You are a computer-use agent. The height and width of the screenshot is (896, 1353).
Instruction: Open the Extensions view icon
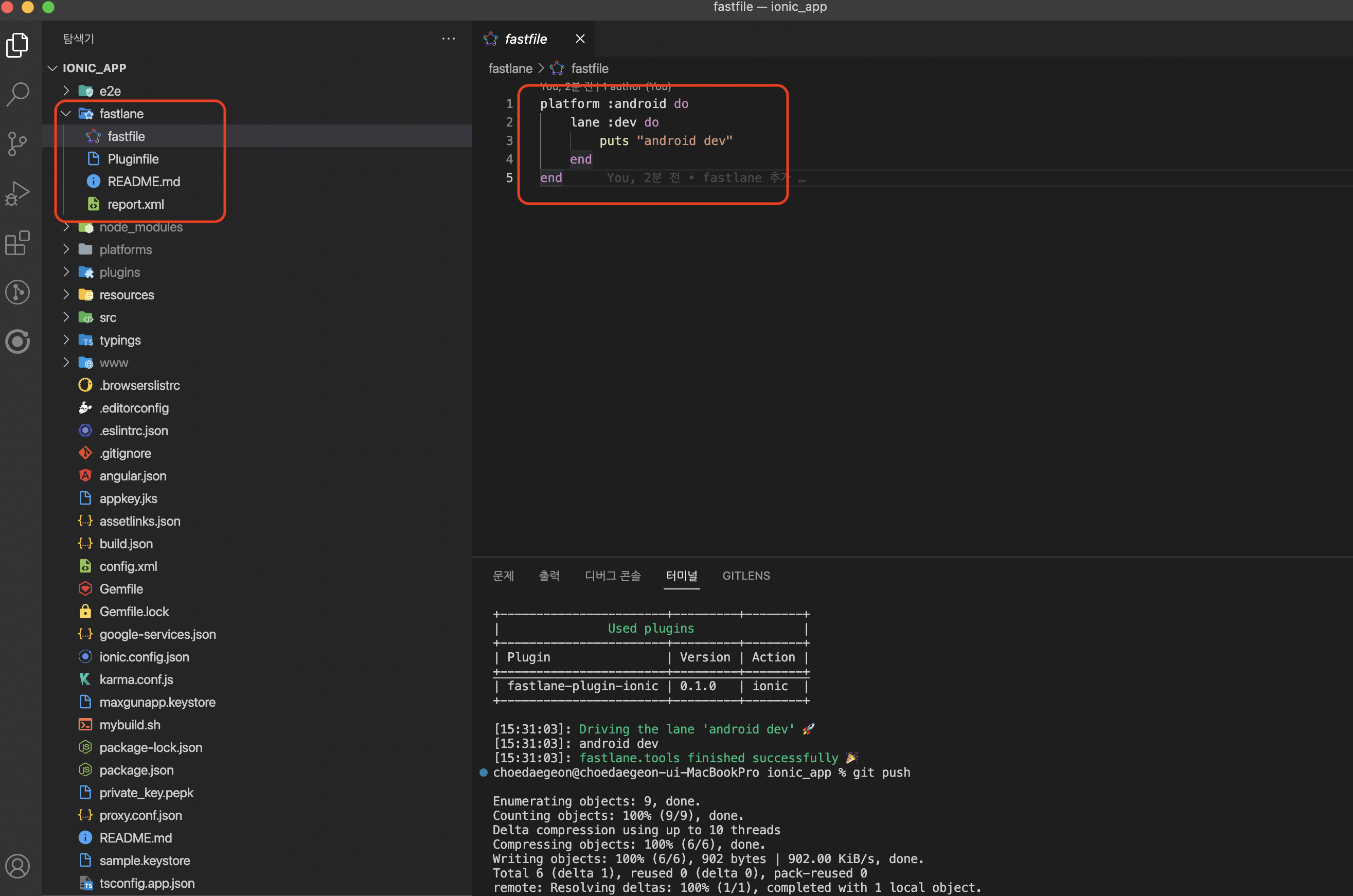pyautogui.click(x=17, y=243)
